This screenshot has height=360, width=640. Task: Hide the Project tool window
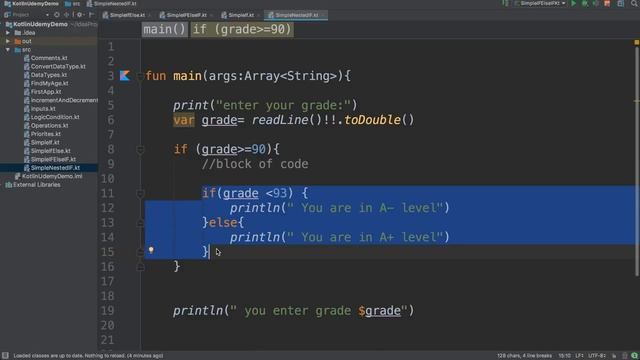[x=91, y=15]
